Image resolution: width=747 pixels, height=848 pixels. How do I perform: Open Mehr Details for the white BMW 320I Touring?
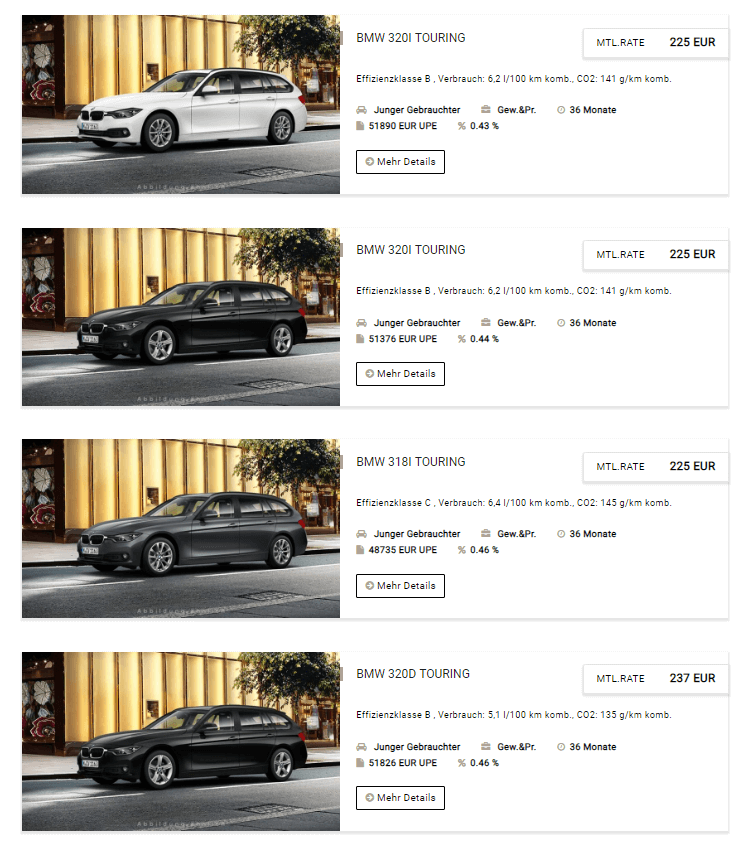click(x=400, y=162)
